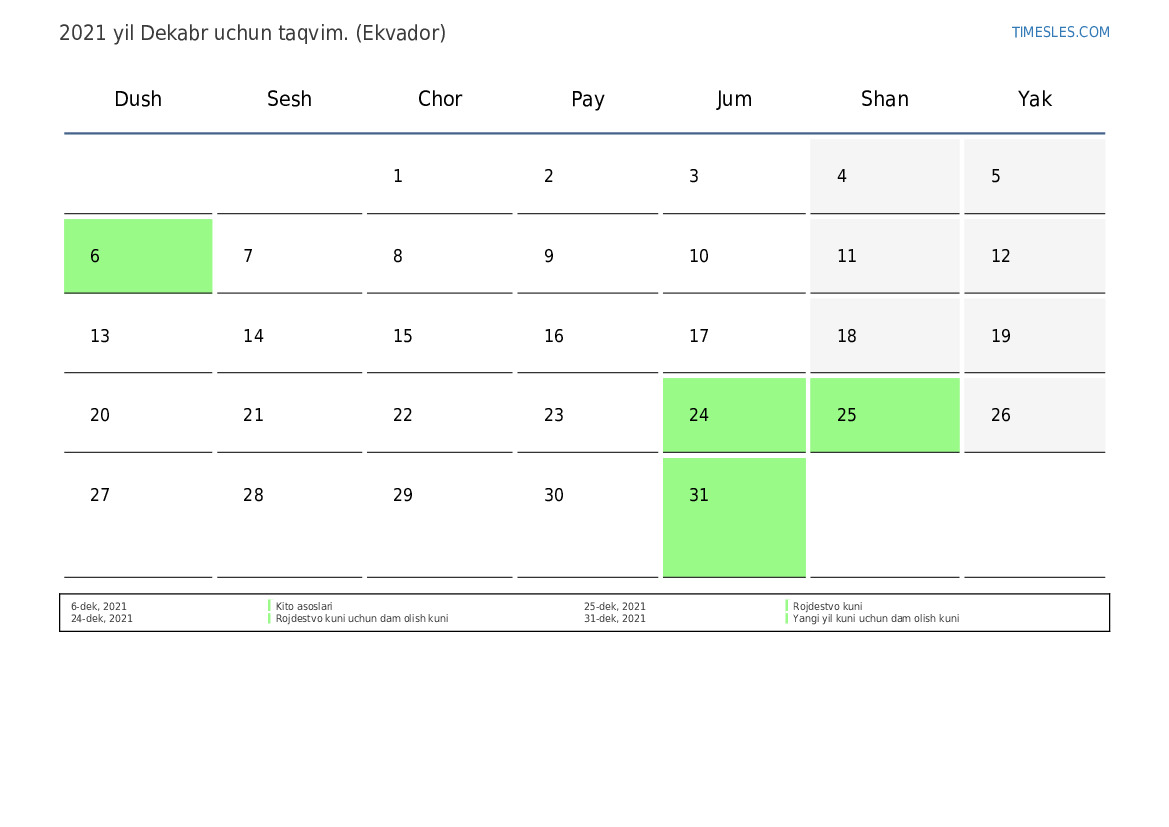Select December 25 Christmas day cell
This screenshot has width=1169, height=827.
884,415
